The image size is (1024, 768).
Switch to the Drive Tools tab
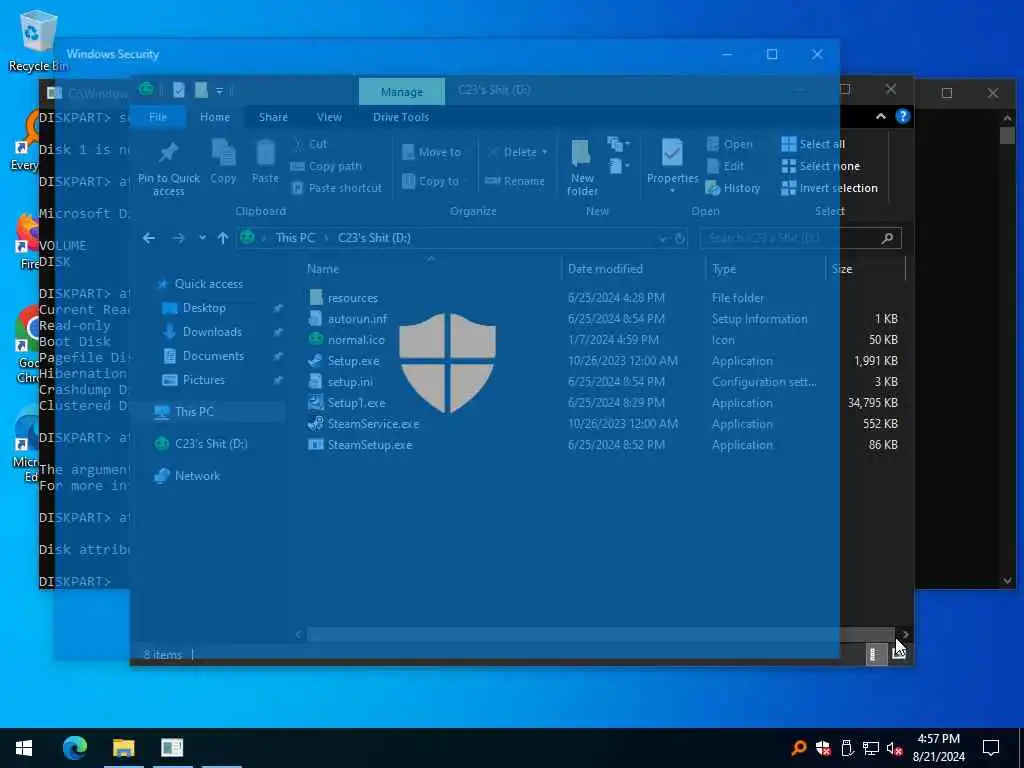point(401,117)
